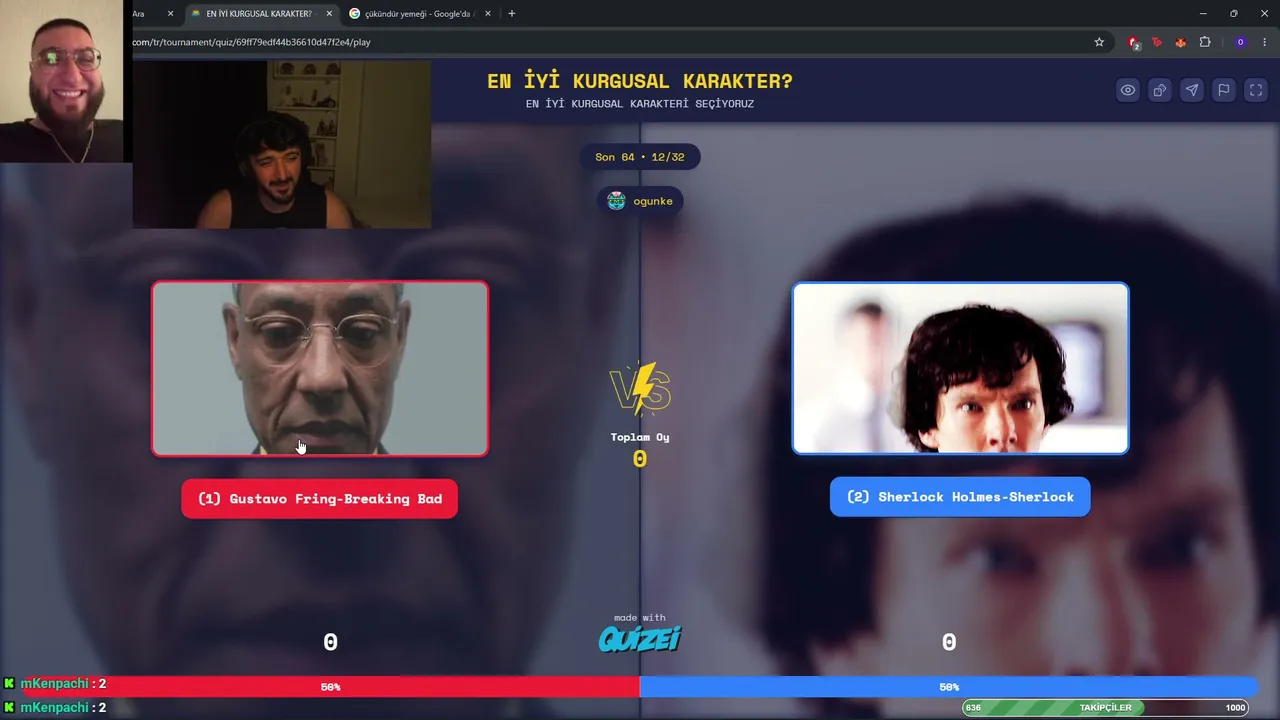Open the MetaMask fox extension
Viewport: 1280px width, 720px height.
[x=1181, y=42]
